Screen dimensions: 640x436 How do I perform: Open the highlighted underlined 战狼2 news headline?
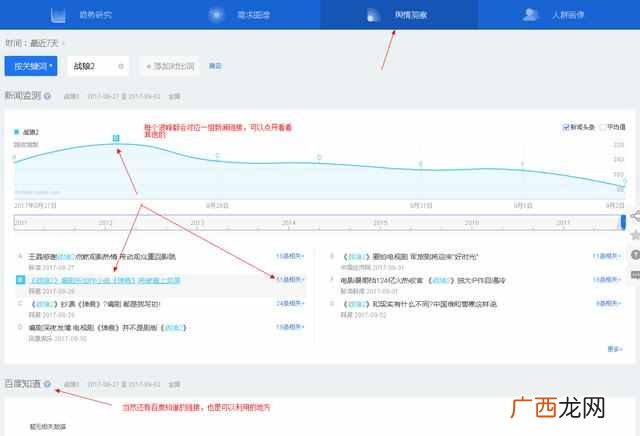[x=105, y=280]
